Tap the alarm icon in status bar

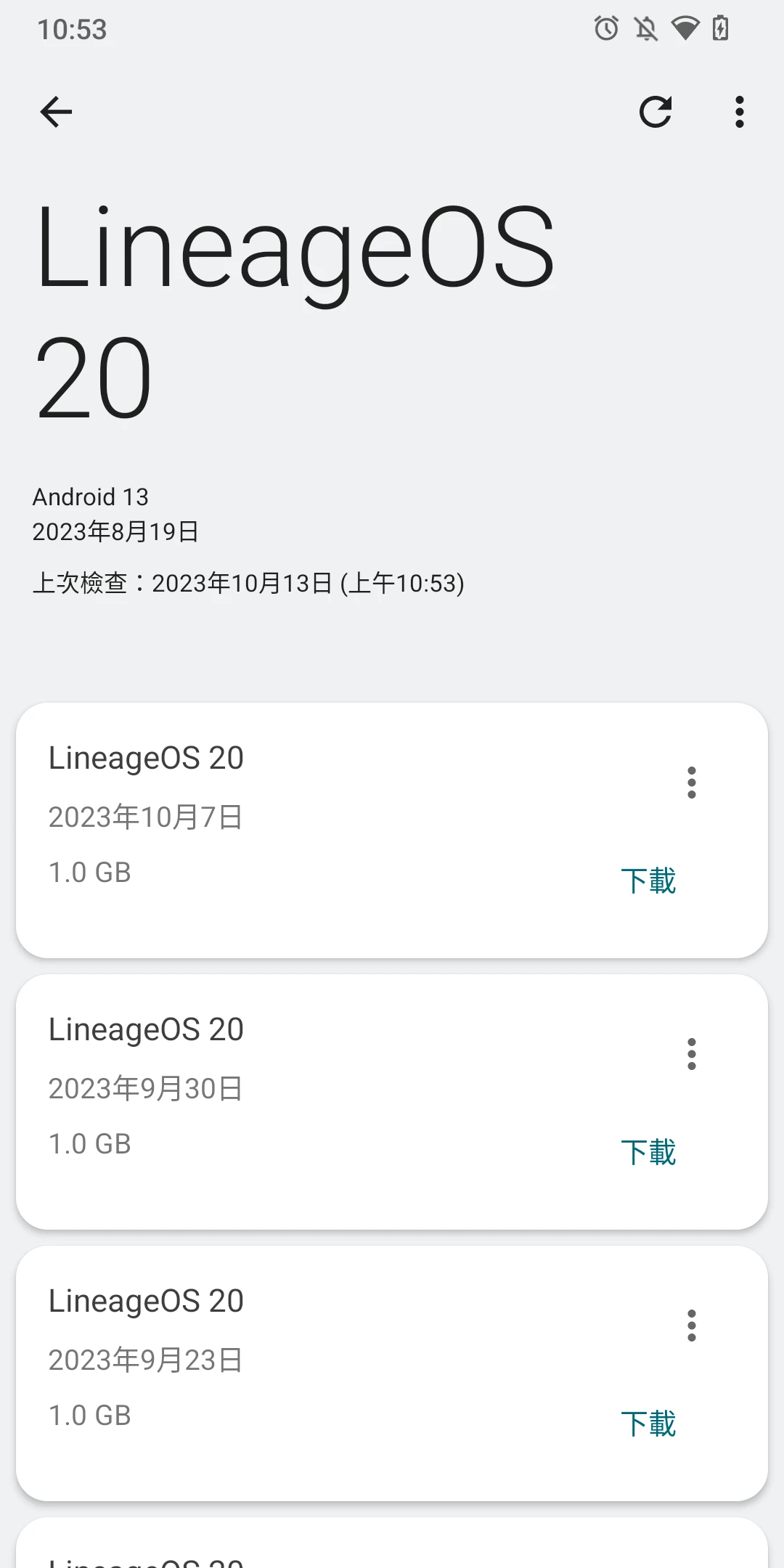click(x=606, y=29)
